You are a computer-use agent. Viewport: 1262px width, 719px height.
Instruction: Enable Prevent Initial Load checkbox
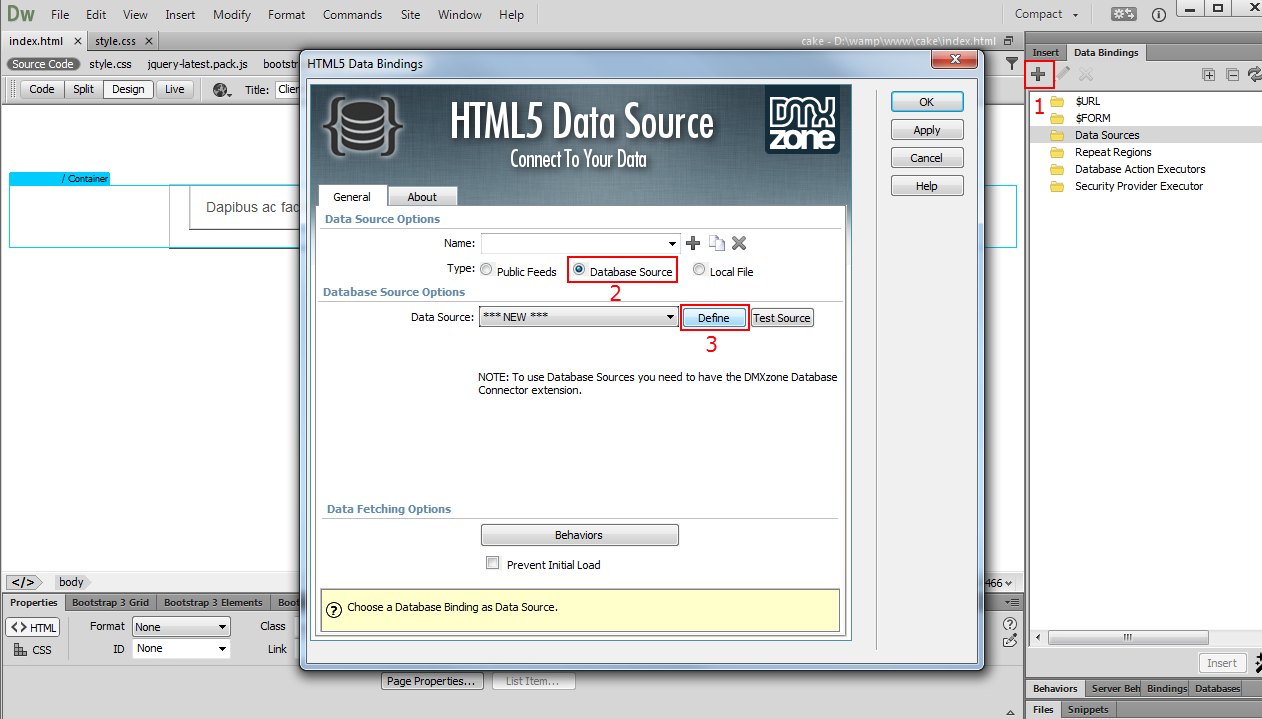492,563
